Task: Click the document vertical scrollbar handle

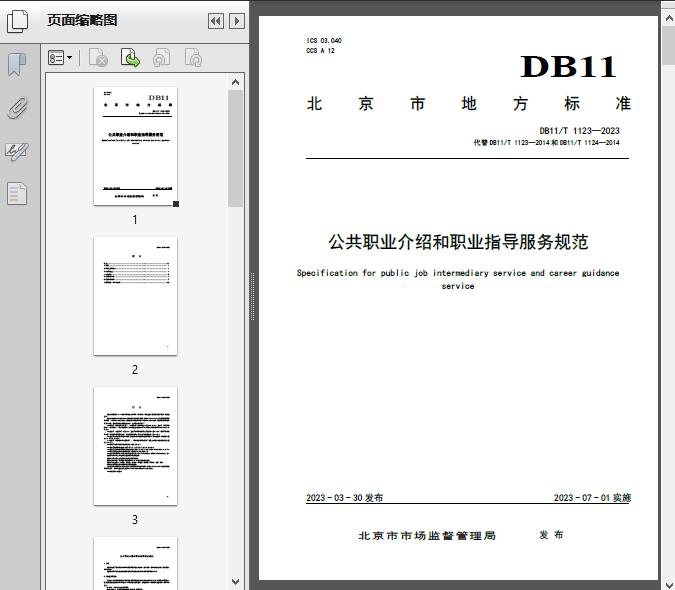Action: 669,45
